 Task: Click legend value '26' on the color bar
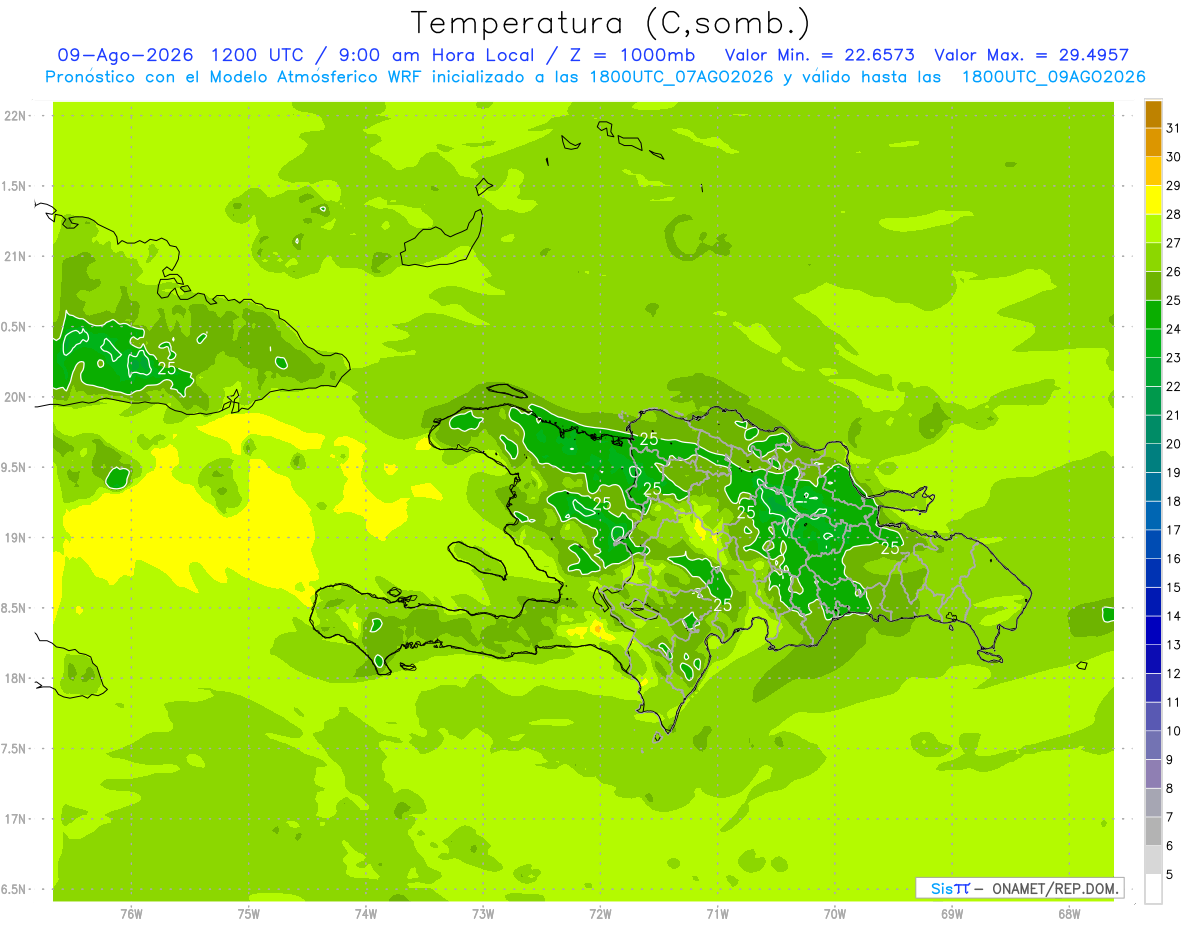pyautogui.click(x=1174, y=271)
